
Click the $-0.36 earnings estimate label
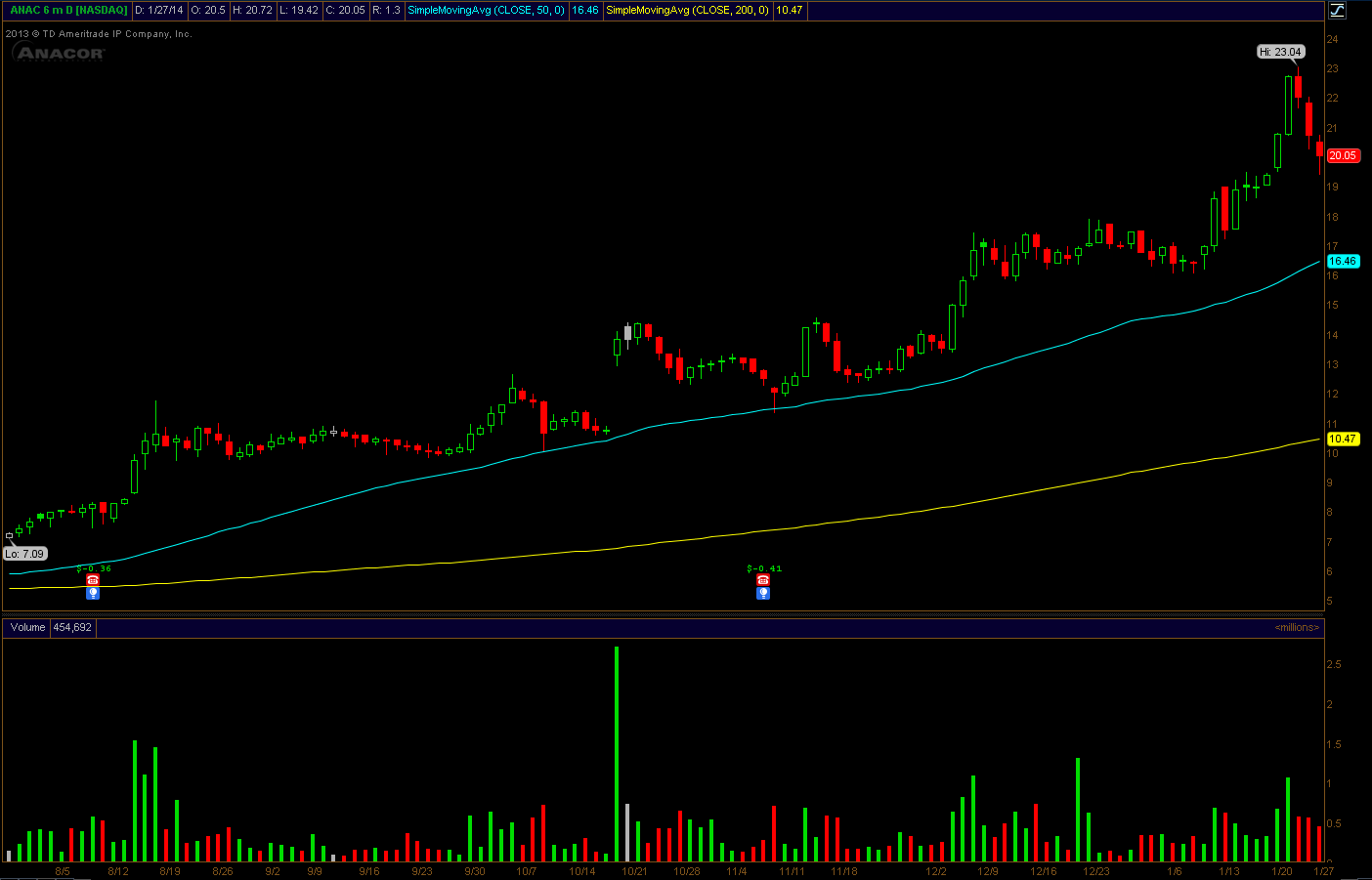[x=94, y=568]
